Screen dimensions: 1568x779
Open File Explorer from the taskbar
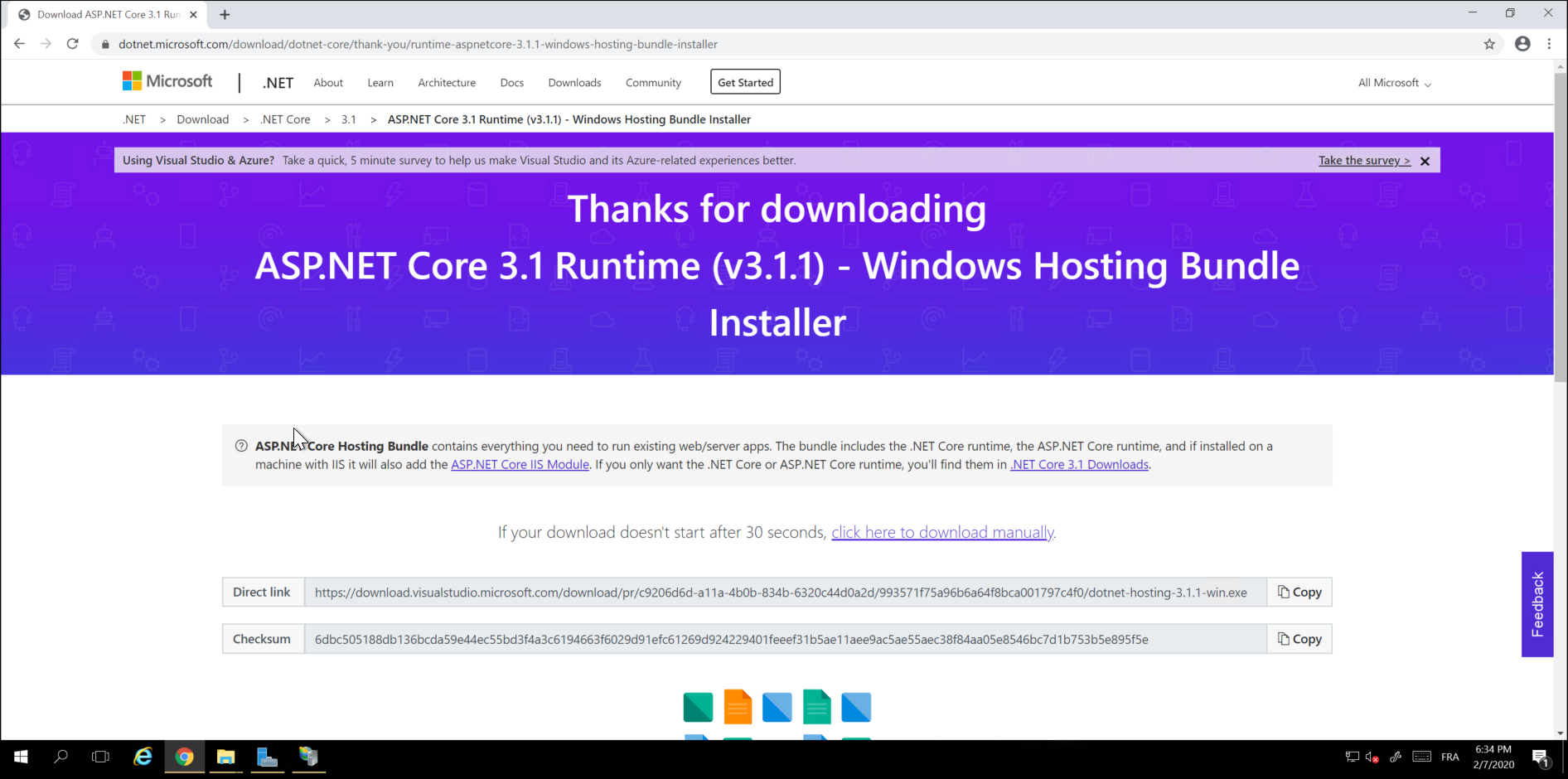[225, 757]
